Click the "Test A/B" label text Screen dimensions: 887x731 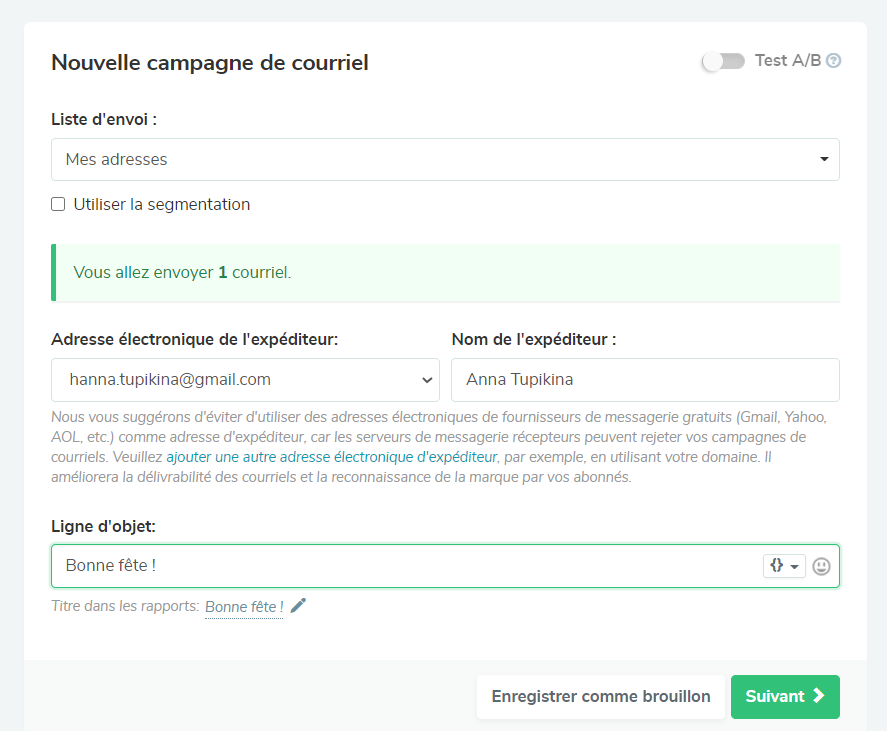click(787, 61)
